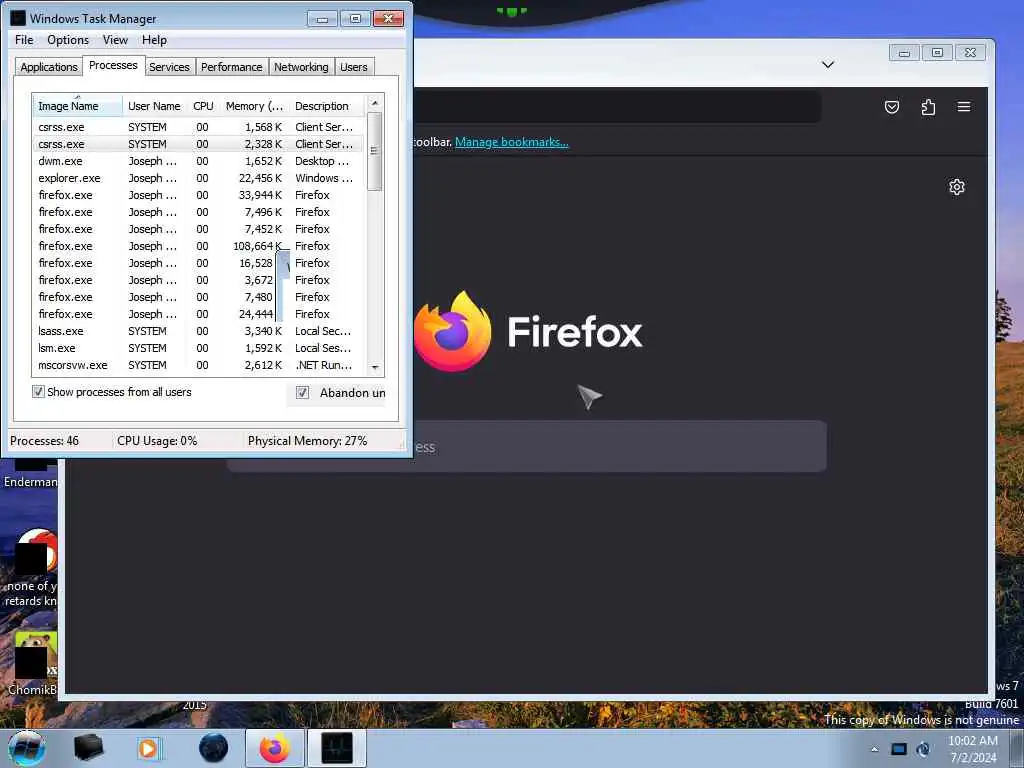Open Firefox hamburger application menu
This screenshot has height=768, width=1024.
tap(964, 107)
